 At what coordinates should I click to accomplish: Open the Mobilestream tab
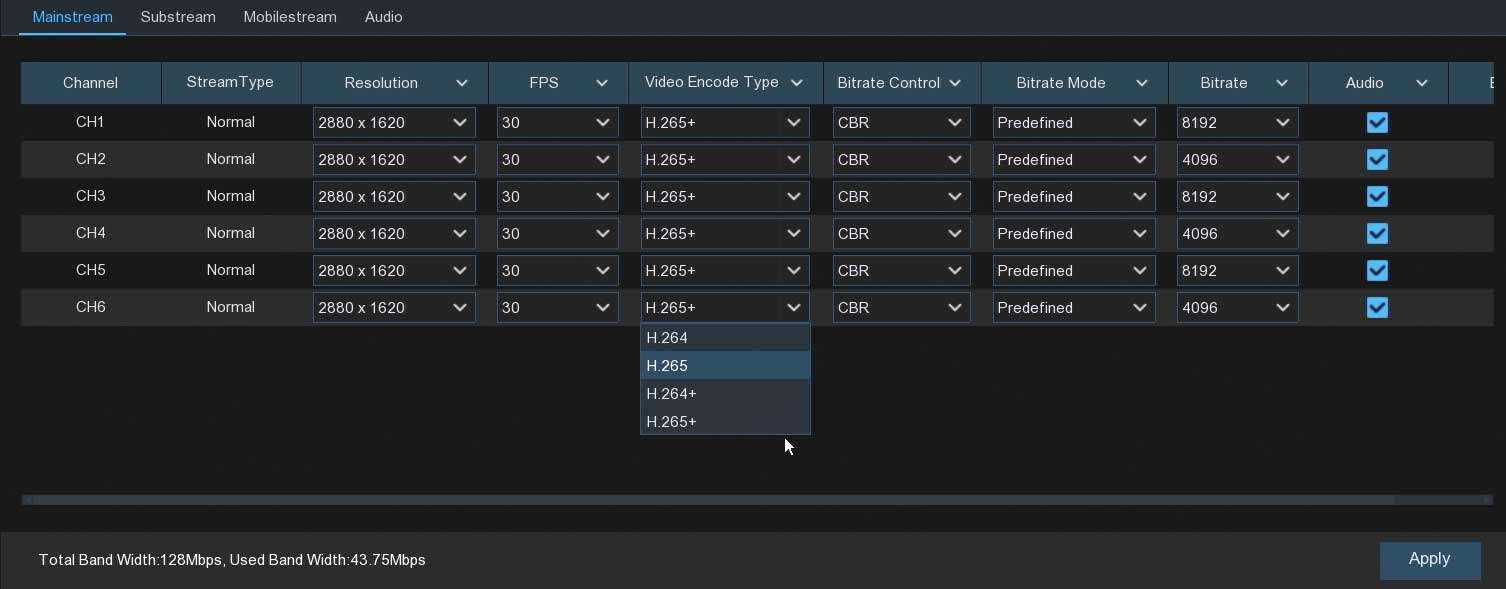(290, 17)
